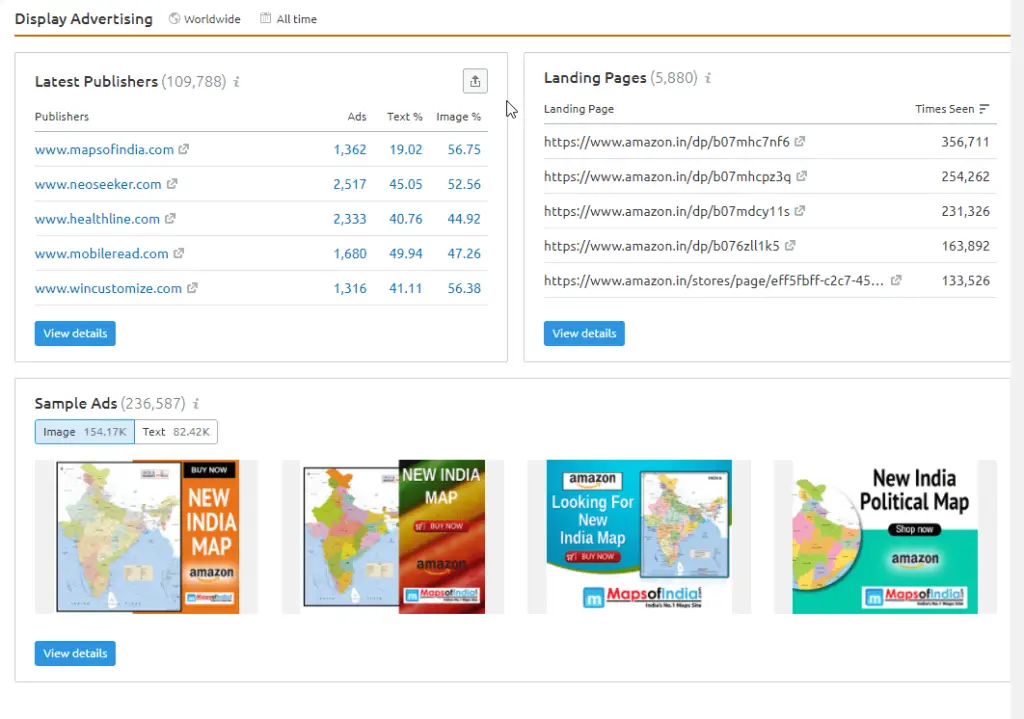Click View details under Latest Publishers

point(75,333)
